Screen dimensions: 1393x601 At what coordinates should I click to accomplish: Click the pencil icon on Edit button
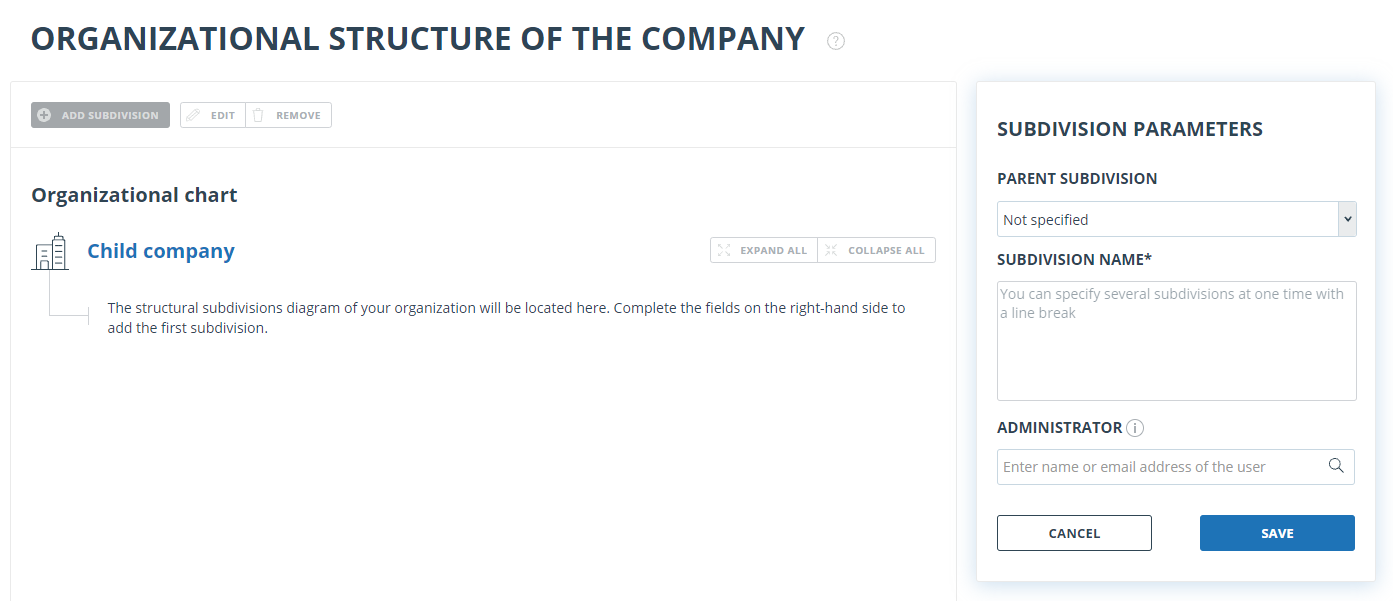click(194, 115)
